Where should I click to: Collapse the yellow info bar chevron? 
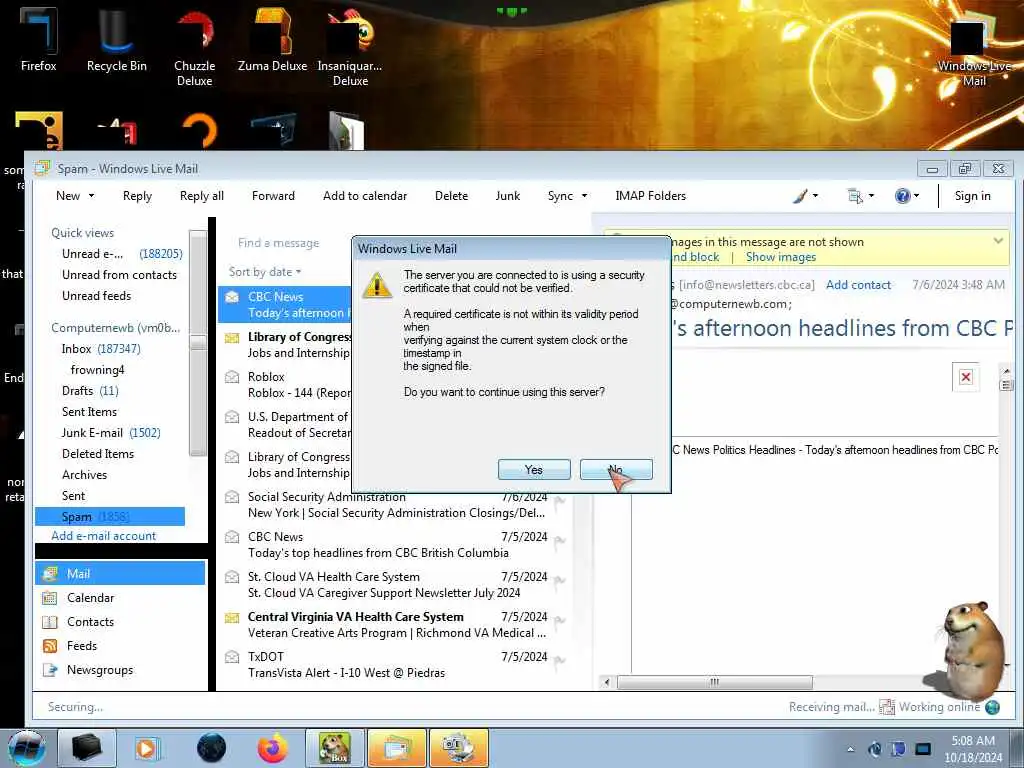[998, 241]
